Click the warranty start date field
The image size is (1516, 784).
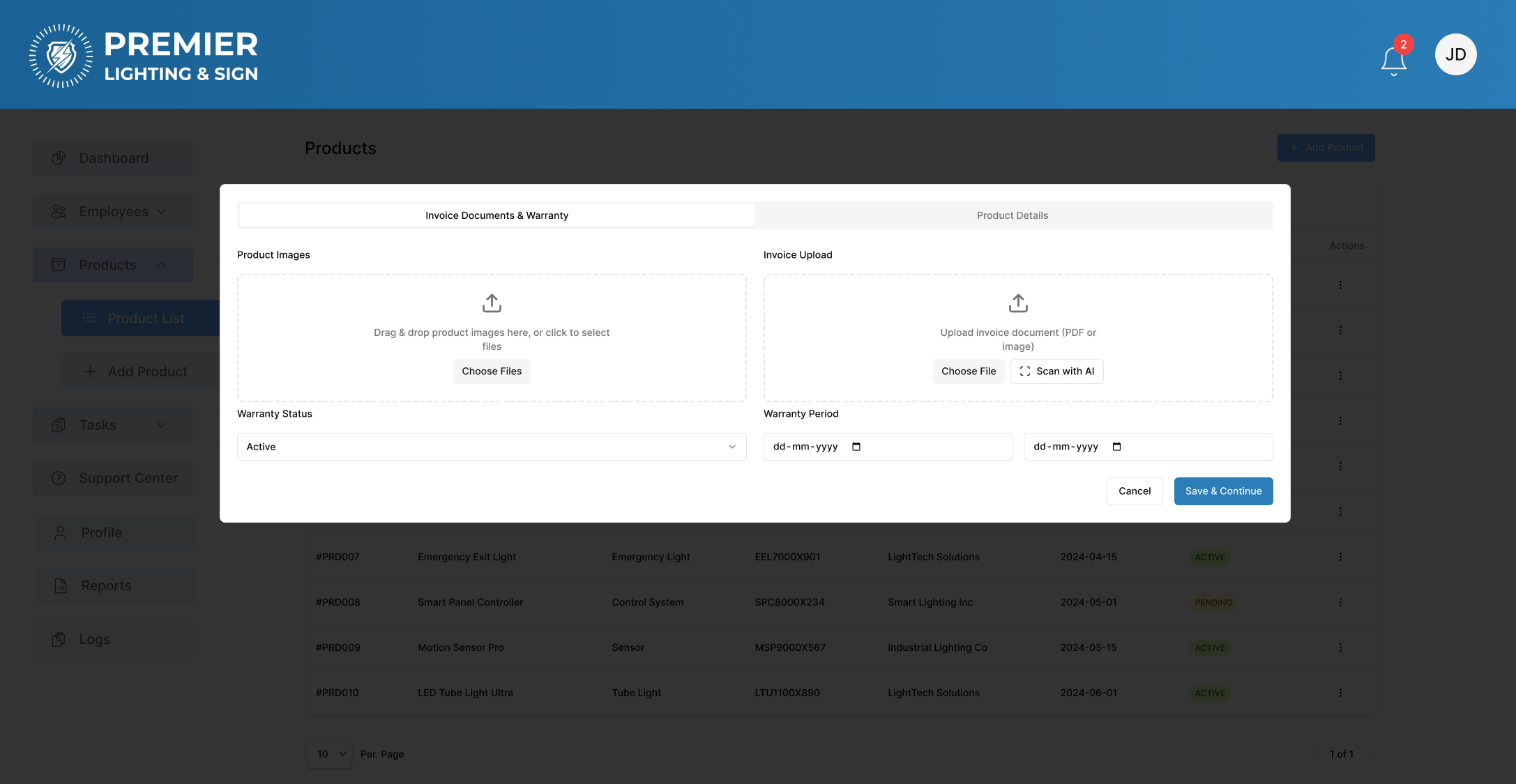(805, 447)
